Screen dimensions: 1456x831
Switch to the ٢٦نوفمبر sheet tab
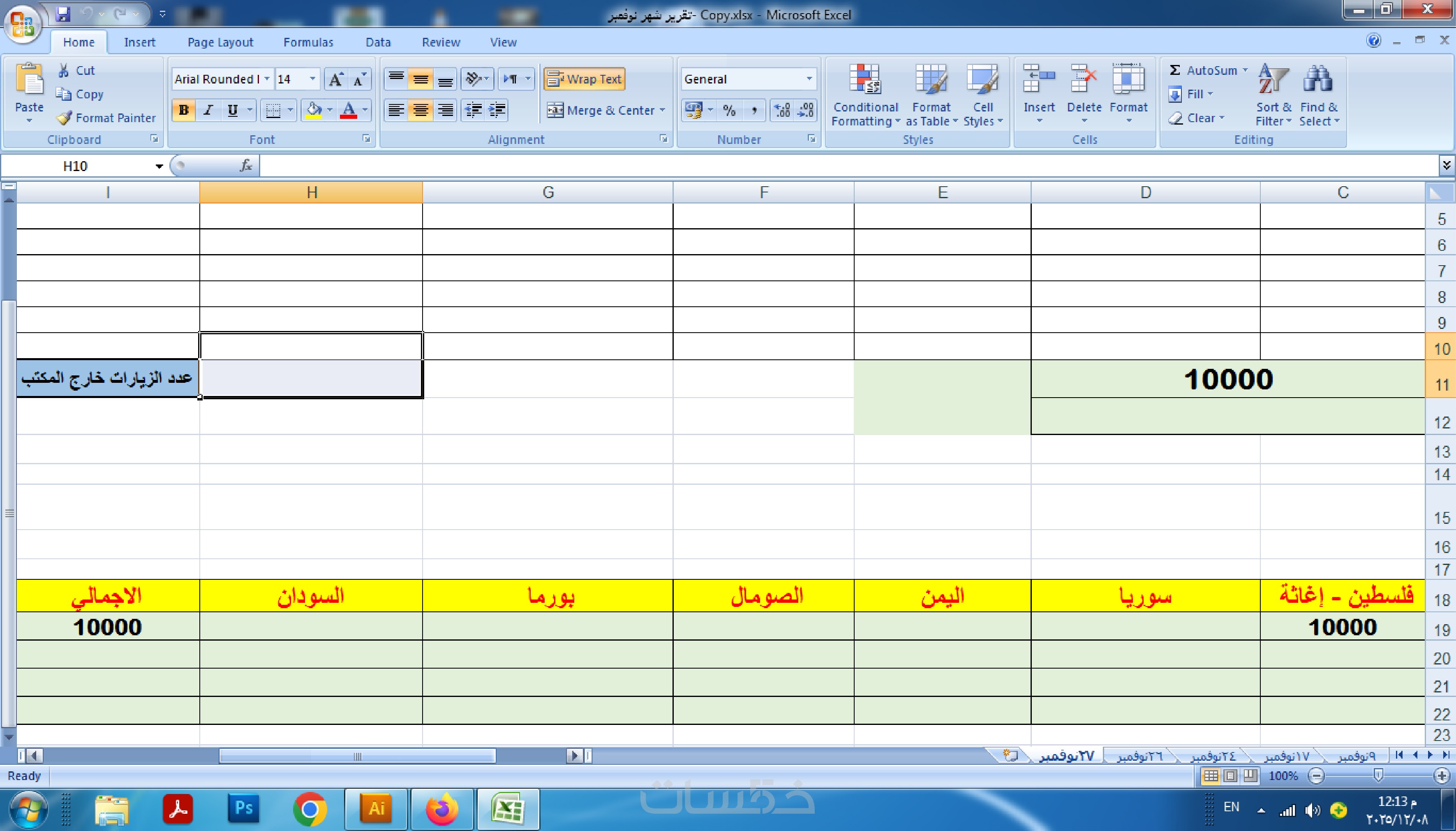[x=1139, y=756]
